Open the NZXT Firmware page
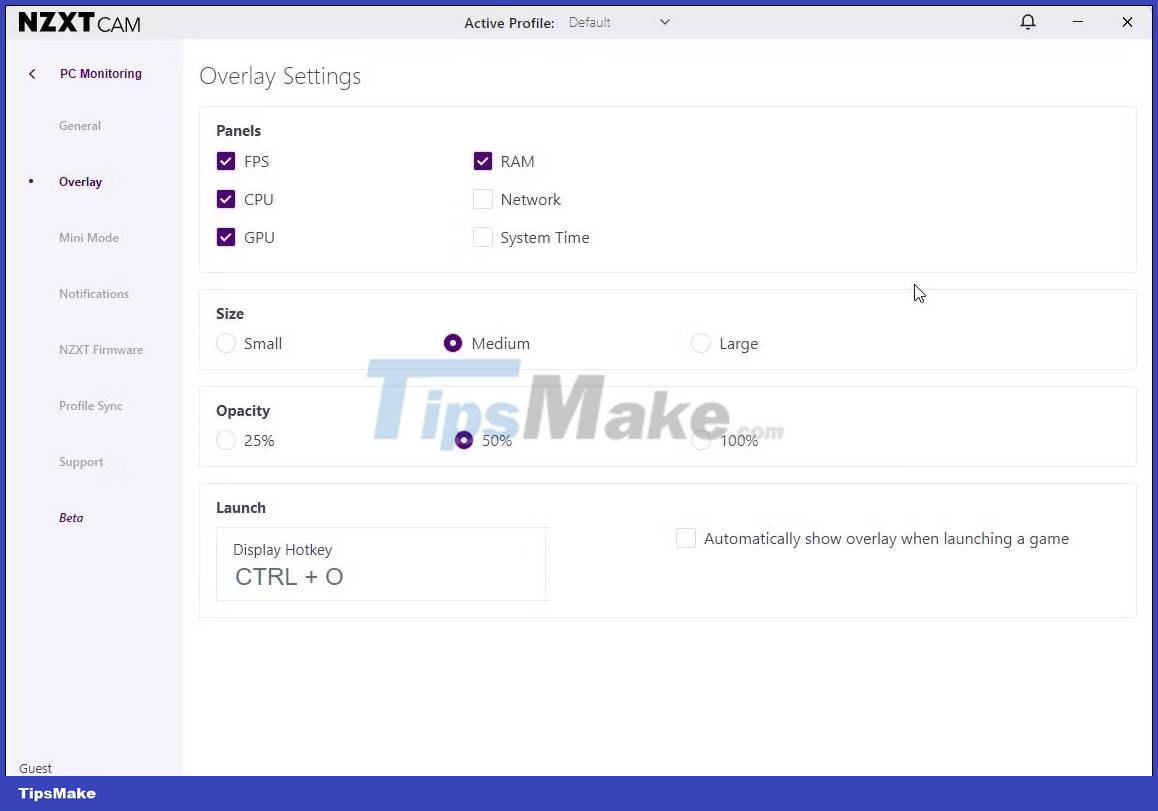 coord(101,349)
